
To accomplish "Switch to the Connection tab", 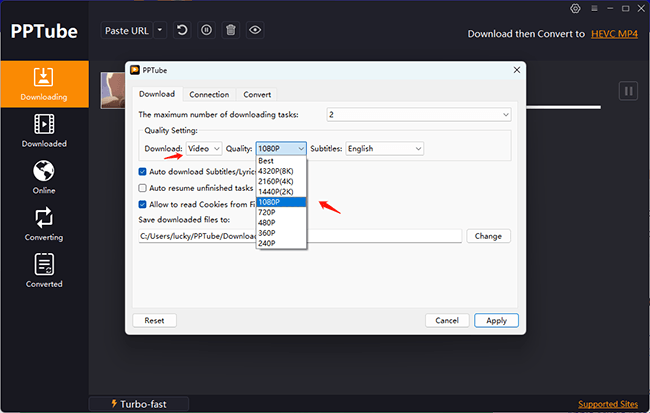I will point(209,95).
